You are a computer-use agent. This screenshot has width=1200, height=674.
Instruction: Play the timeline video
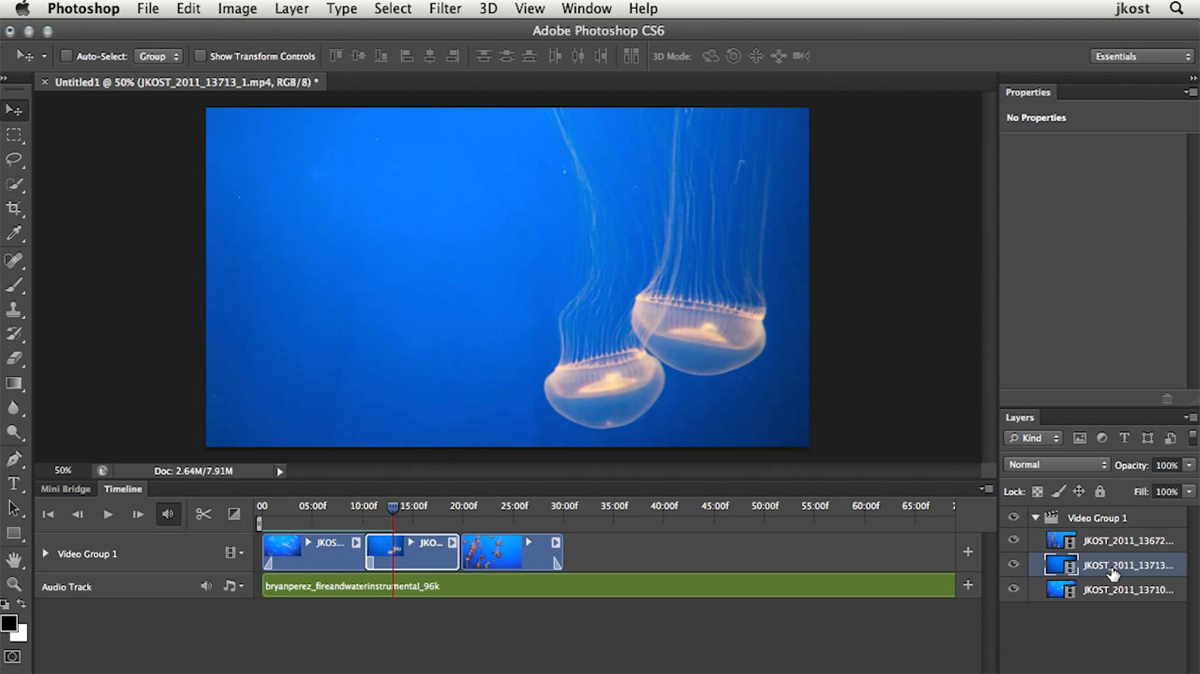click(108, 514)
